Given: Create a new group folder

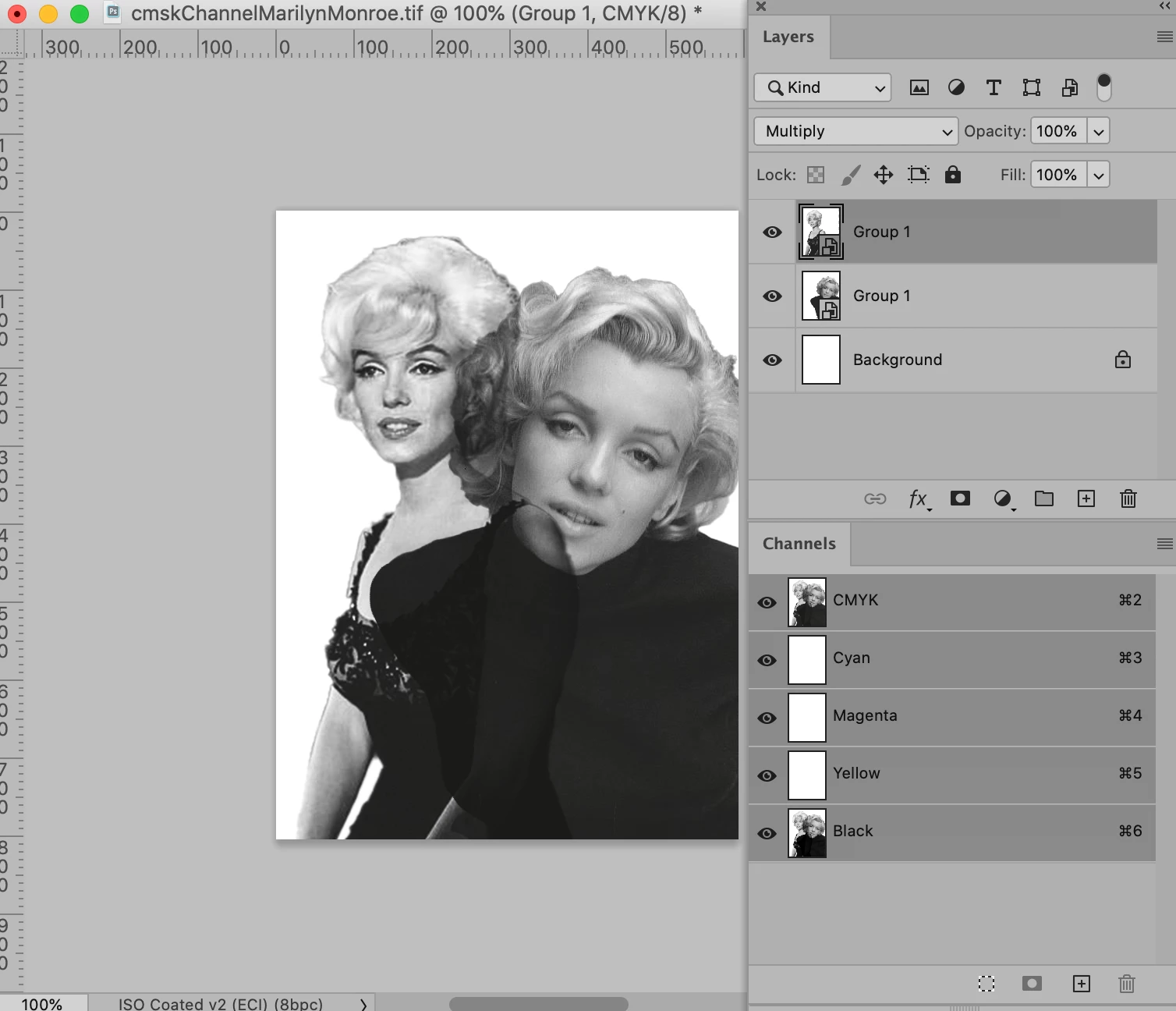Looking at the screenshot, I should click(1044, 498).
